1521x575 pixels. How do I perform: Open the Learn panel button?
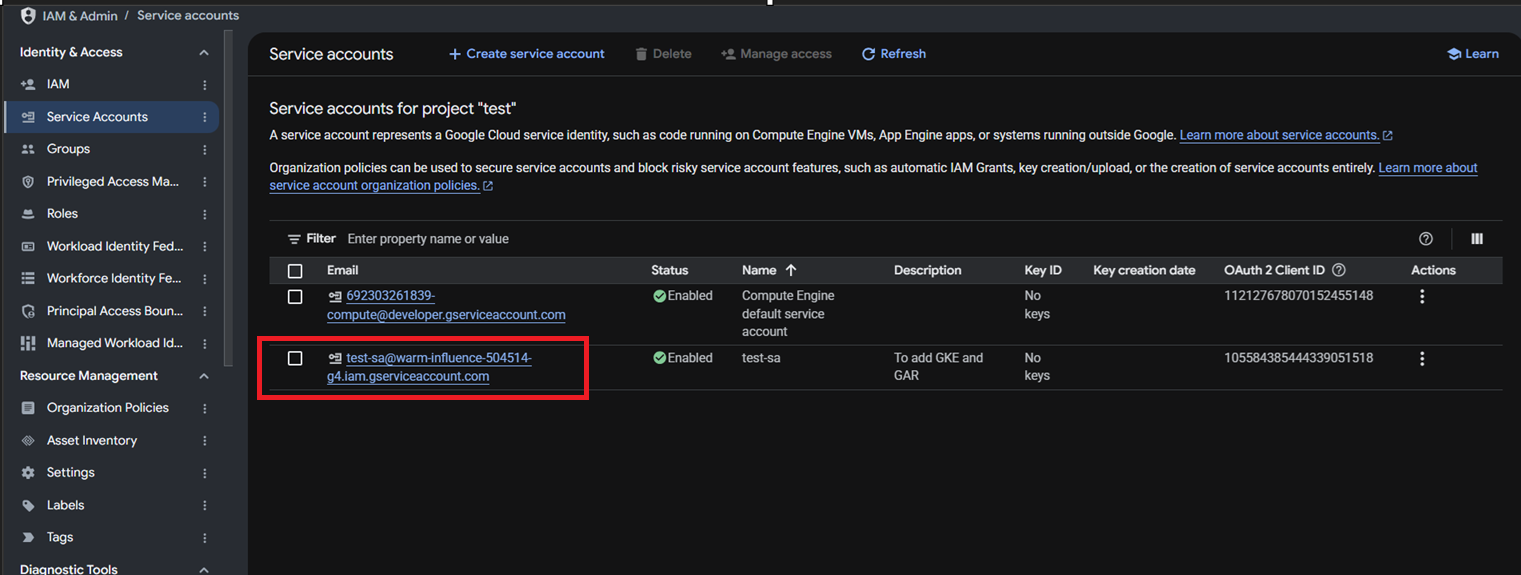1473,54
